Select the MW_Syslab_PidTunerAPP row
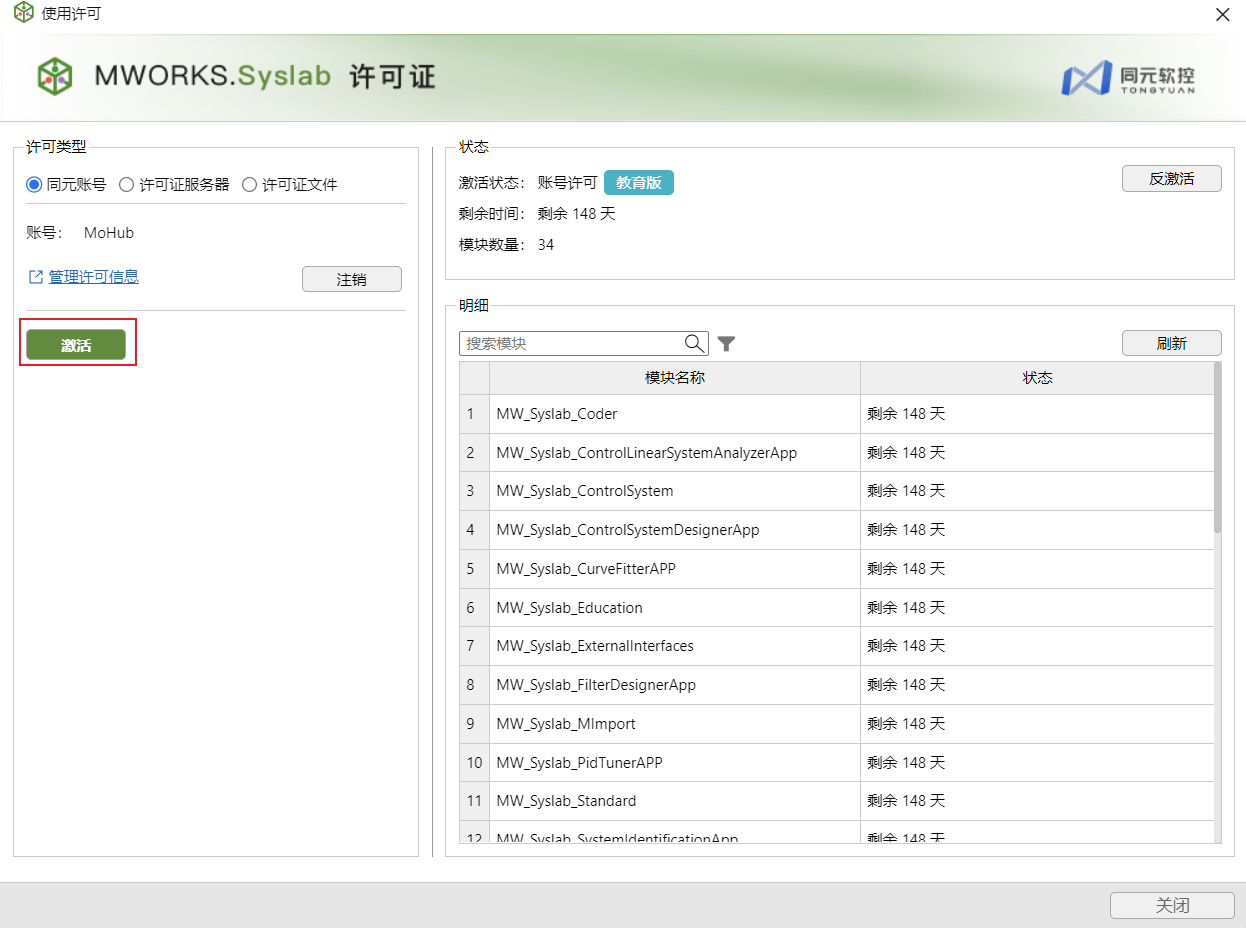Viewport: 1246px width, 928px height. [836, 763]
